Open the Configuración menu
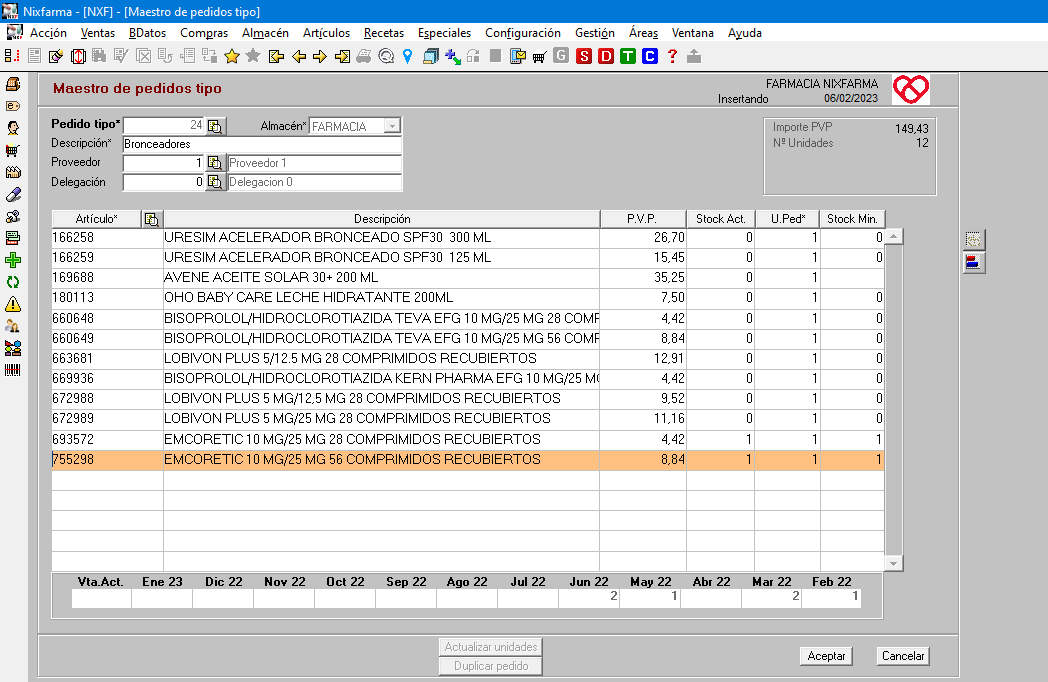Image resolution: width=1048 pixels, height=682 pixels. 523,33
